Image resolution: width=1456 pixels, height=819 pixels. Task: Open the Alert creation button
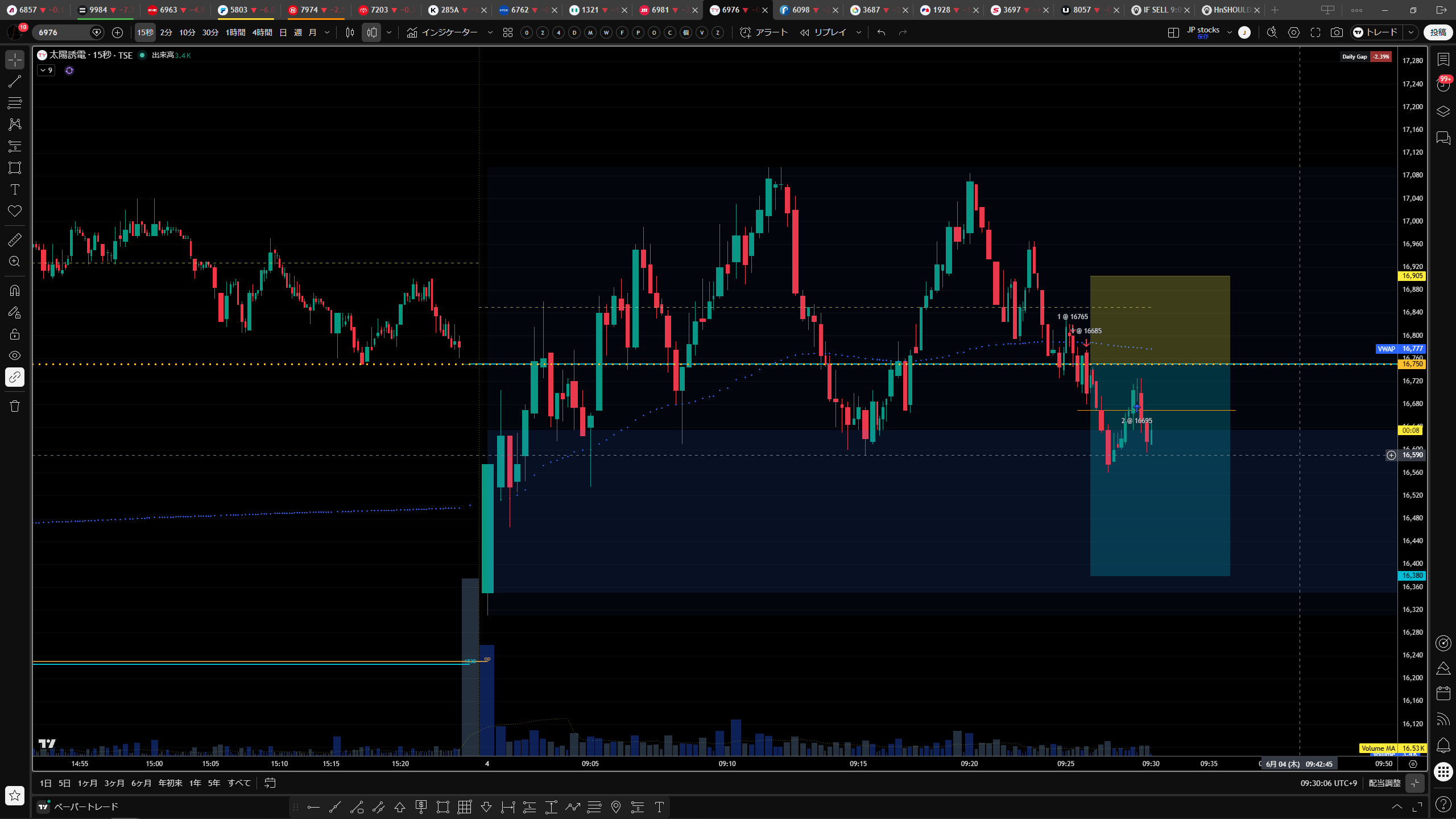click(764, 32)
